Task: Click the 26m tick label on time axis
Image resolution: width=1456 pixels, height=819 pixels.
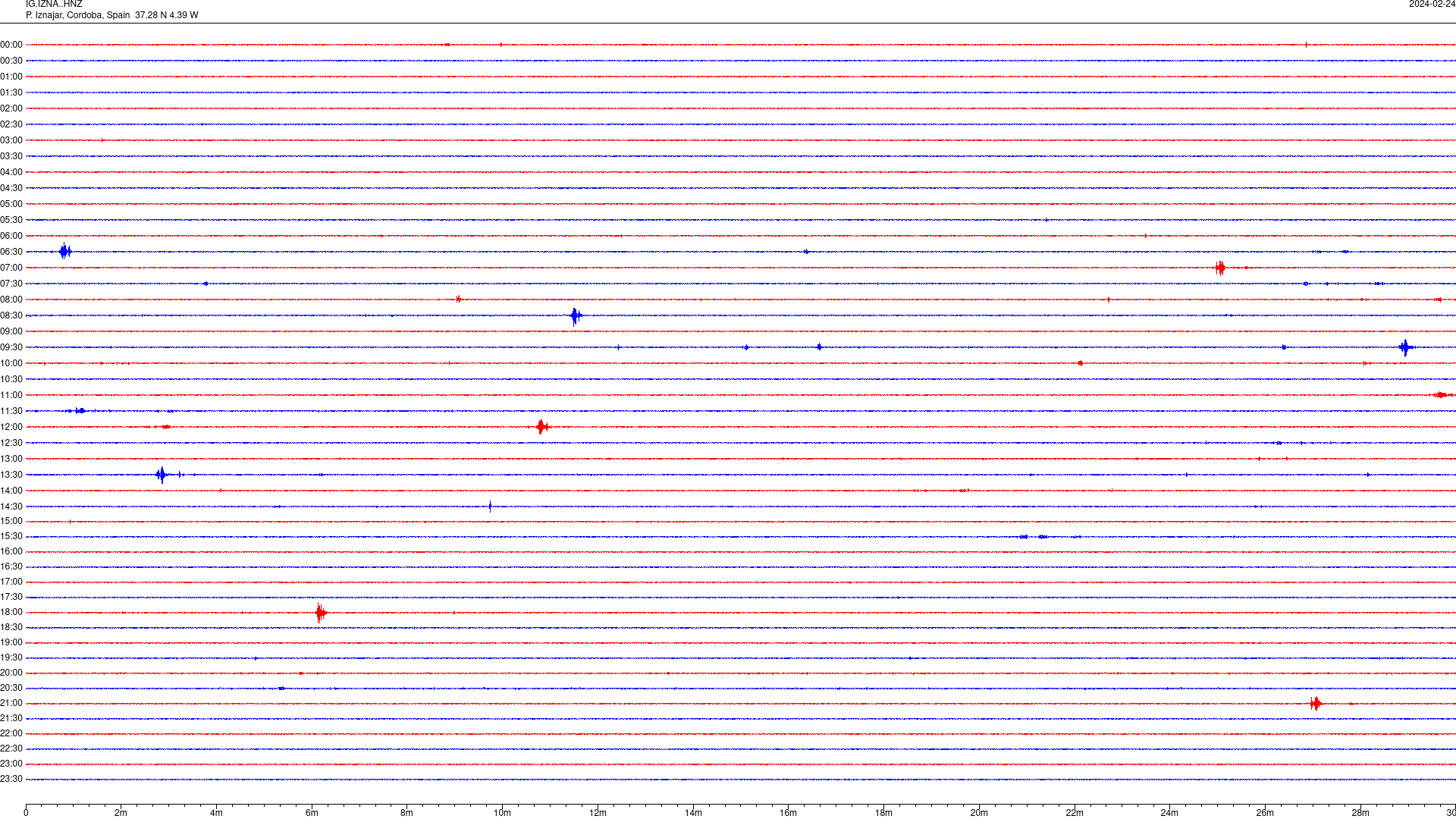Action: coord(1265,813)
